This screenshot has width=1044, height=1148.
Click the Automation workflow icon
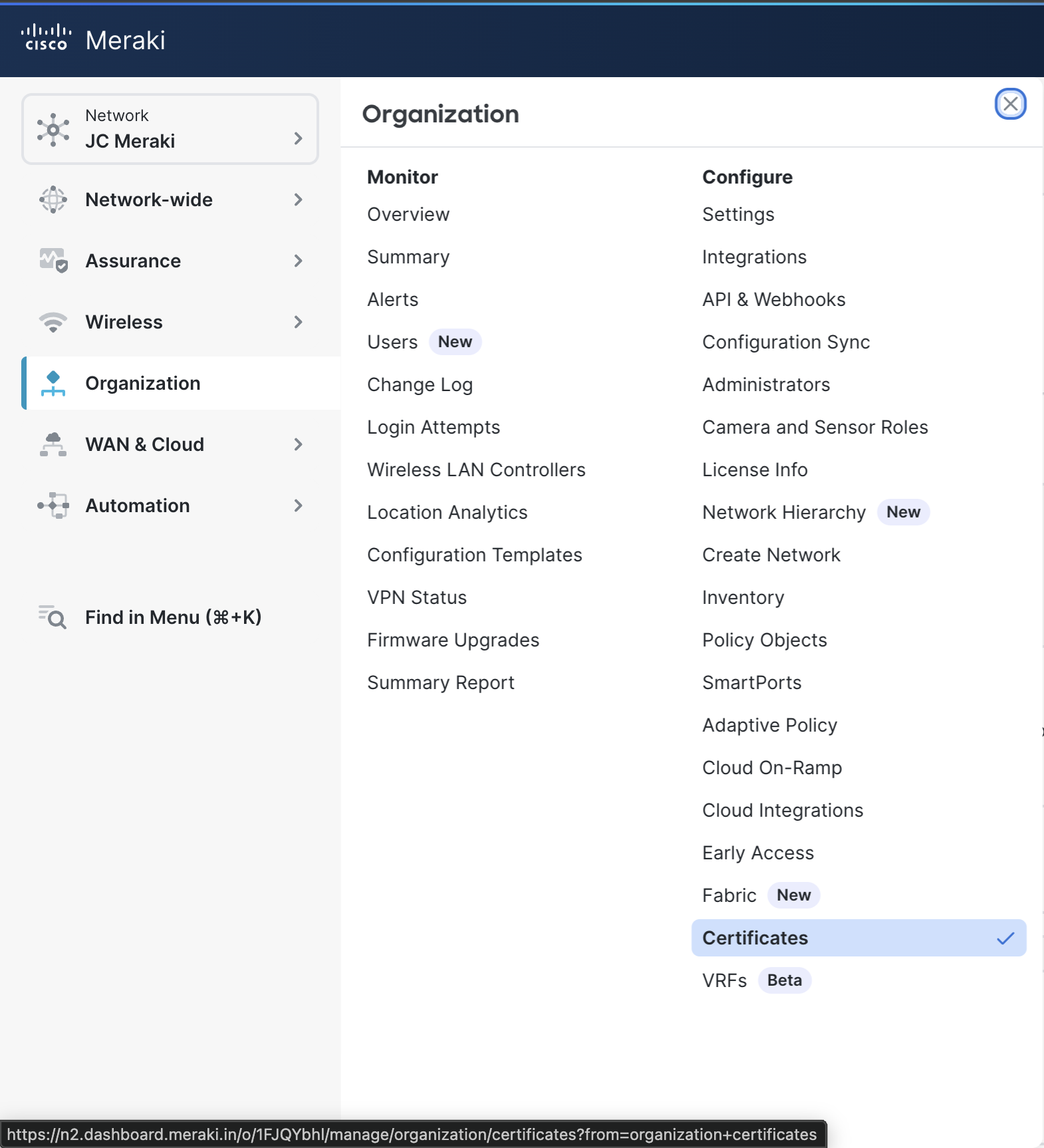click(x=53, y=505)
